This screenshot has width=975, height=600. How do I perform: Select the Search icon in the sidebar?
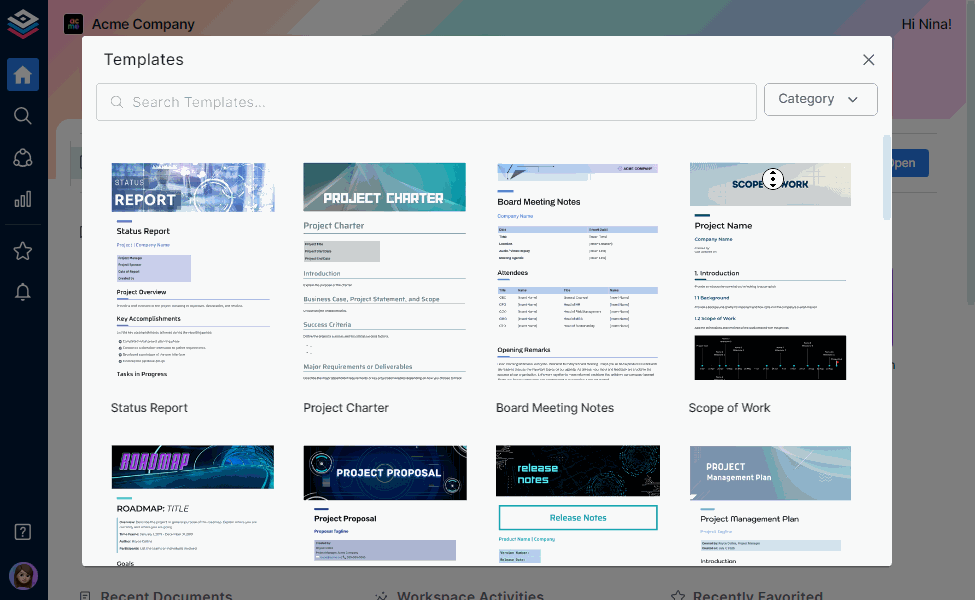[22, 115]
